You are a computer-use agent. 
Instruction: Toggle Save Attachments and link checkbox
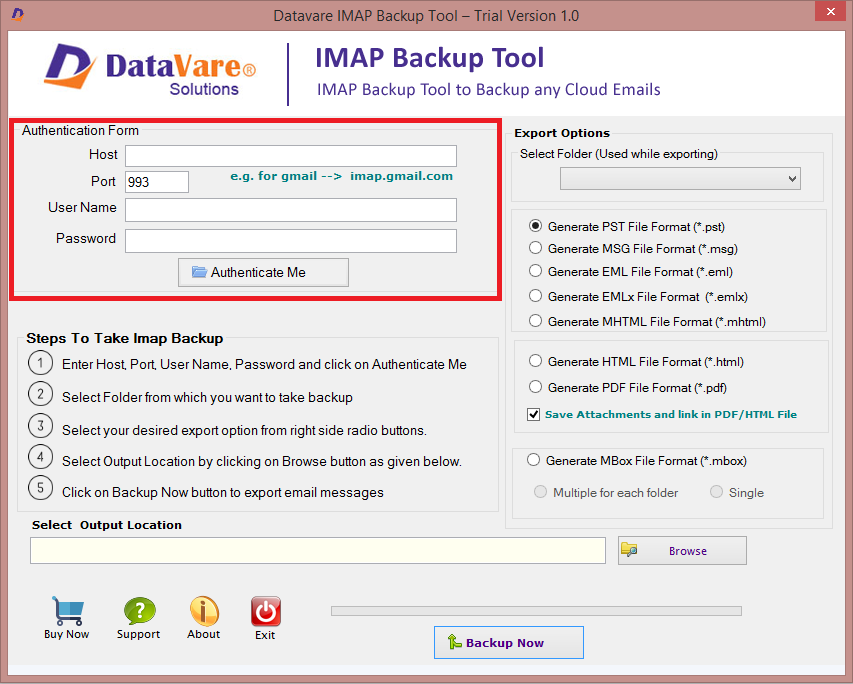click(x=534, y=415)
